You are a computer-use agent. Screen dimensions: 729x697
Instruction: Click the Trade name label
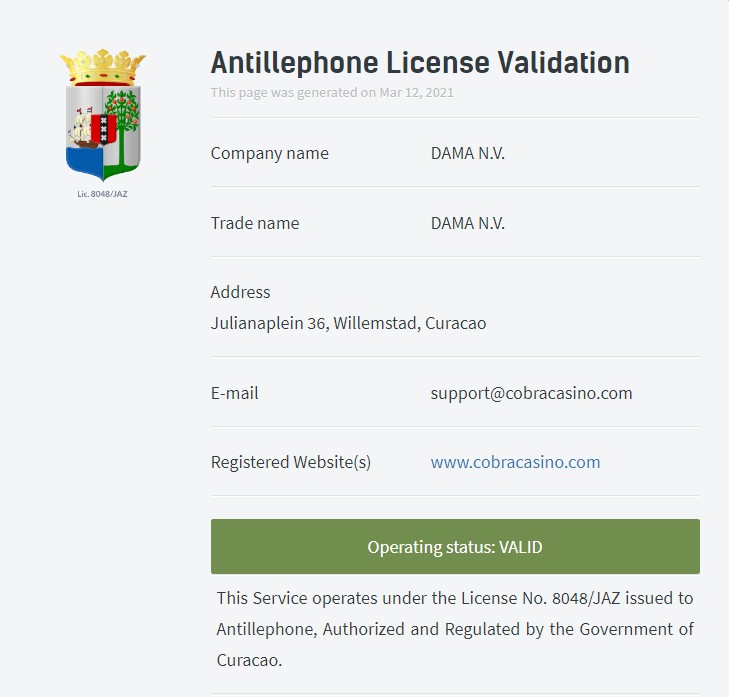click(x=255, y=223)
